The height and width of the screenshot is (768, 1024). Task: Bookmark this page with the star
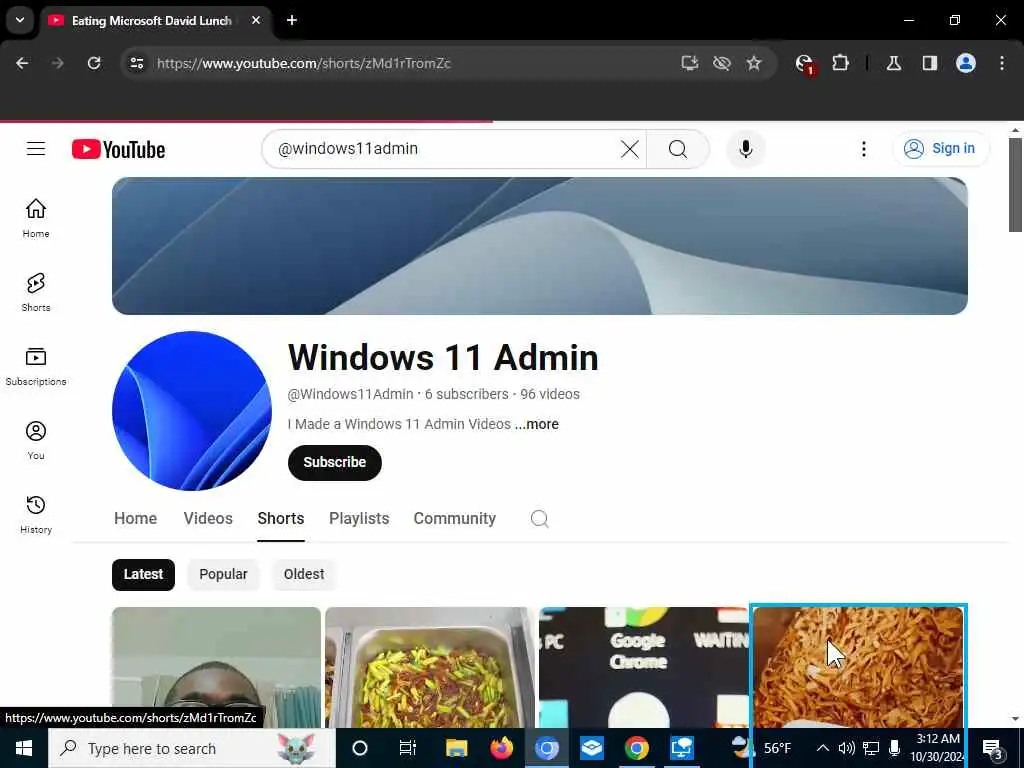pos(754,63)
